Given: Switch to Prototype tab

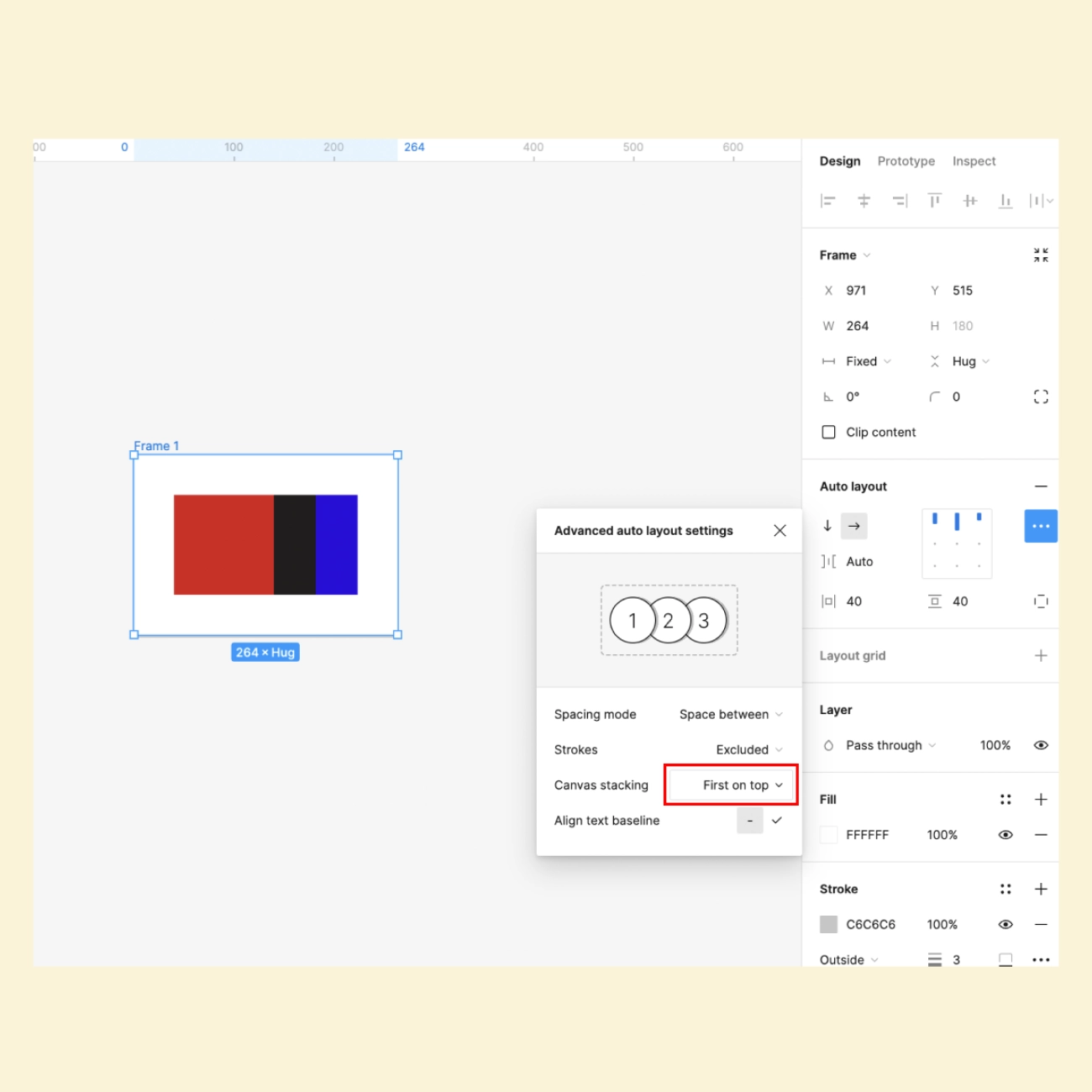Looking at the screenshot, I should coord(906,161).
